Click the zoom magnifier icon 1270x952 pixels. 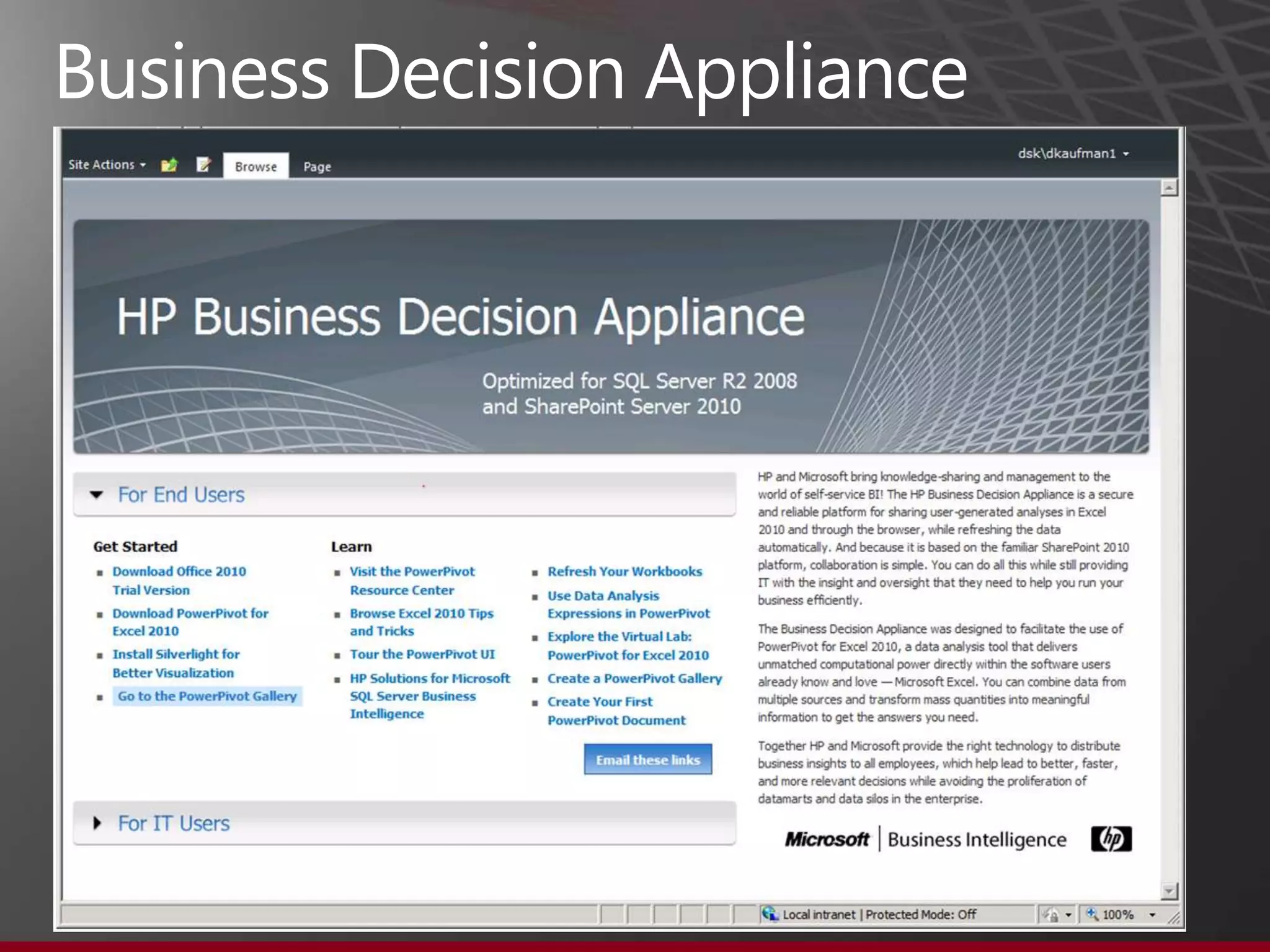pos(1092,914)
